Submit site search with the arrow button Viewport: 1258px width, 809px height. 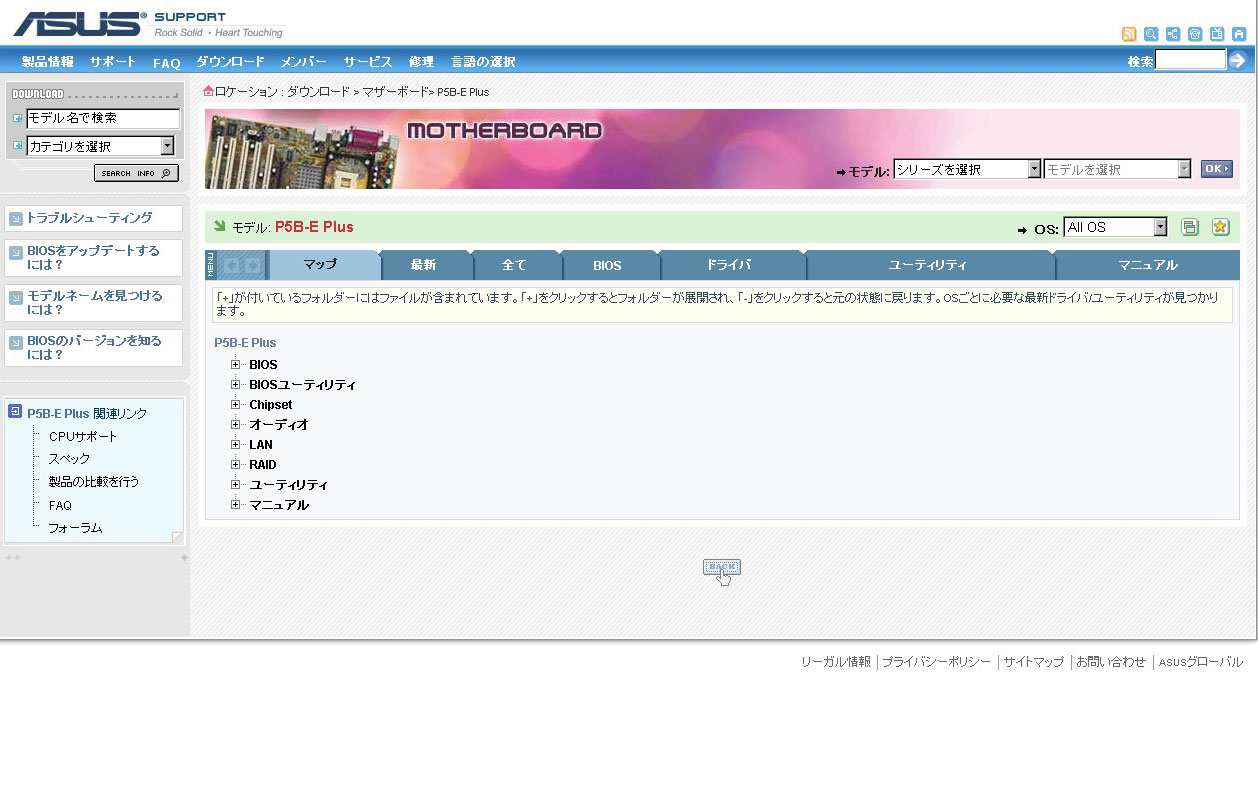[x=1238, y=60]
